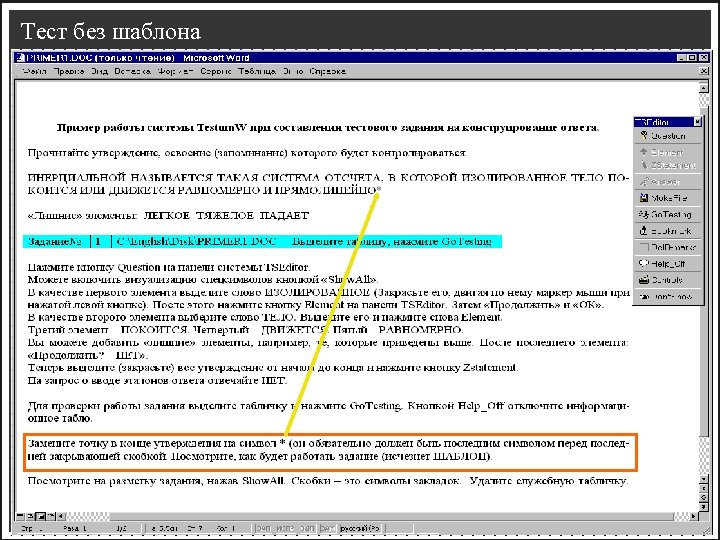Click horizontal scrollbar left arrow
Viewport: 720px width, 540px height.
click(x=61, y=516)
